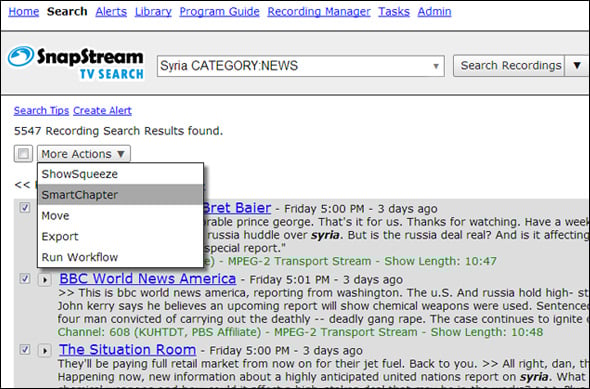Choose Run Workflow menu entry
This screenshot has width=590, height=389.
pos(120,257)
